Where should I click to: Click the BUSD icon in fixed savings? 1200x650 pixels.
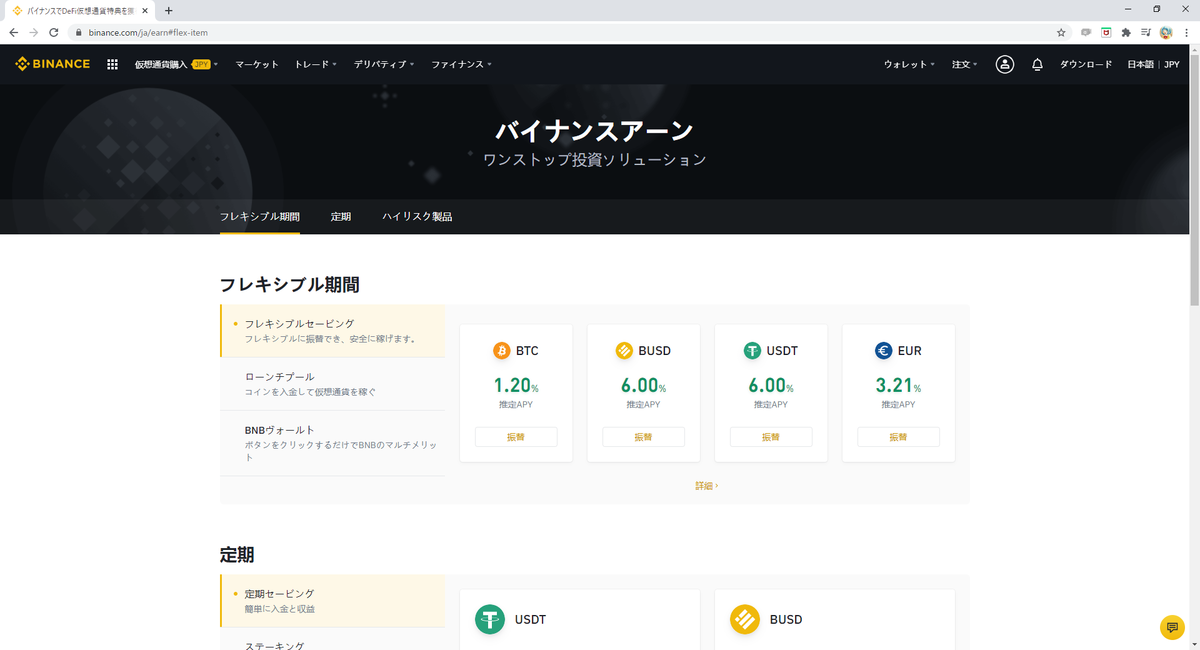(x=745, y=620)
